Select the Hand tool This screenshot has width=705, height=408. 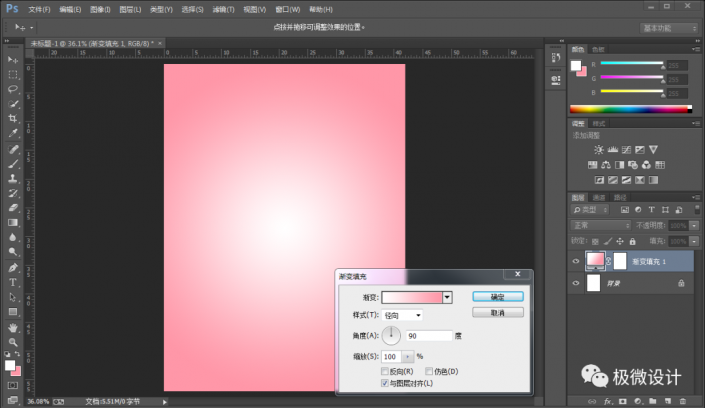click(13, 327)
